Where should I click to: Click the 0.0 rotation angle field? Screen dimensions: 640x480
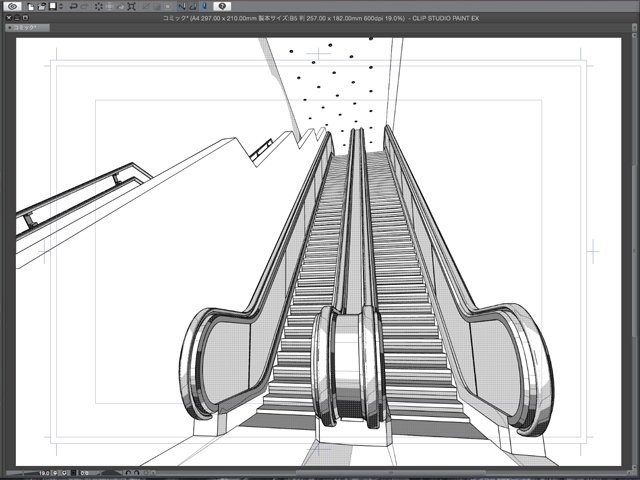(x=85, y=473)
